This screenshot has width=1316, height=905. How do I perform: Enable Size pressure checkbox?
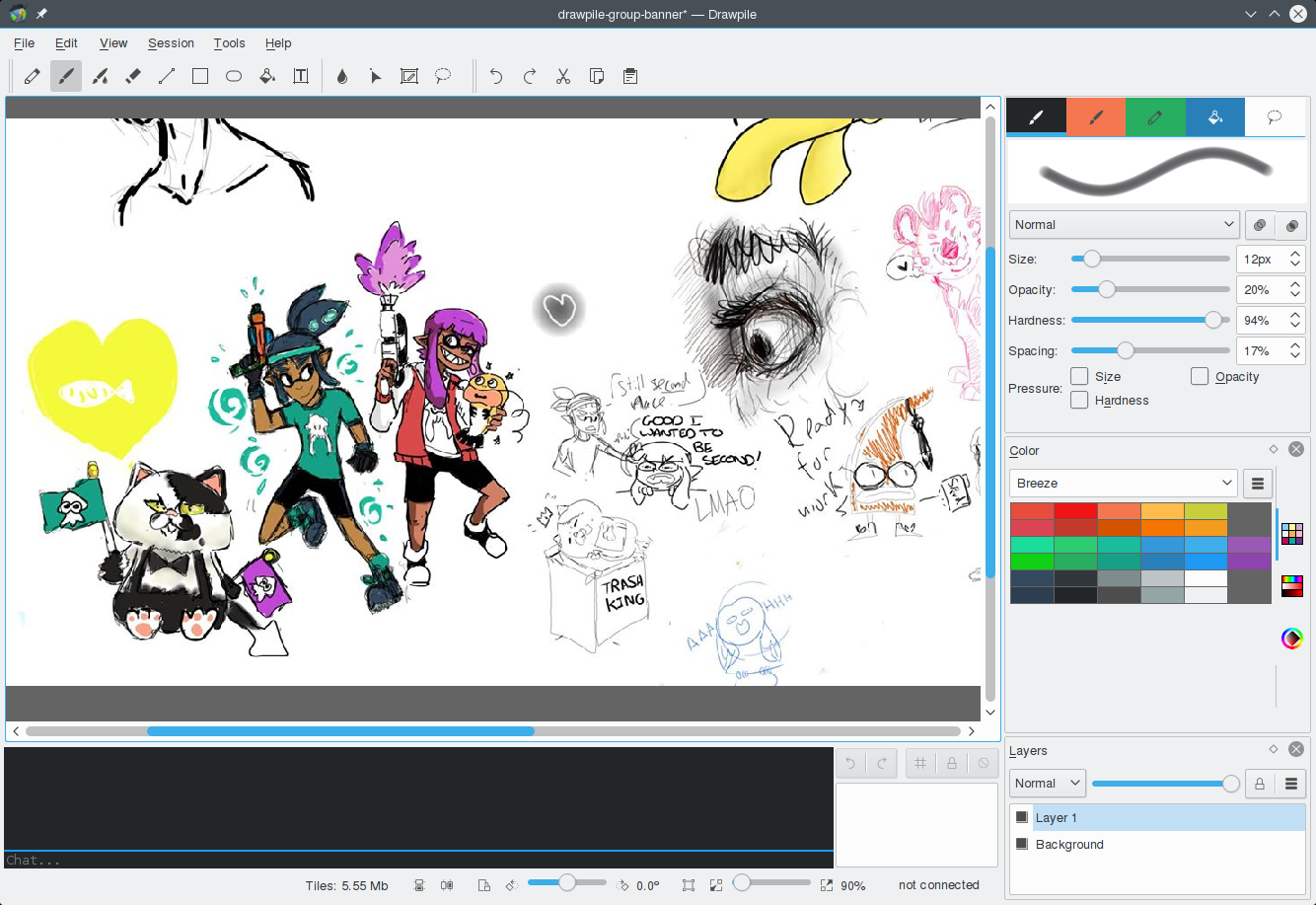1080,376
